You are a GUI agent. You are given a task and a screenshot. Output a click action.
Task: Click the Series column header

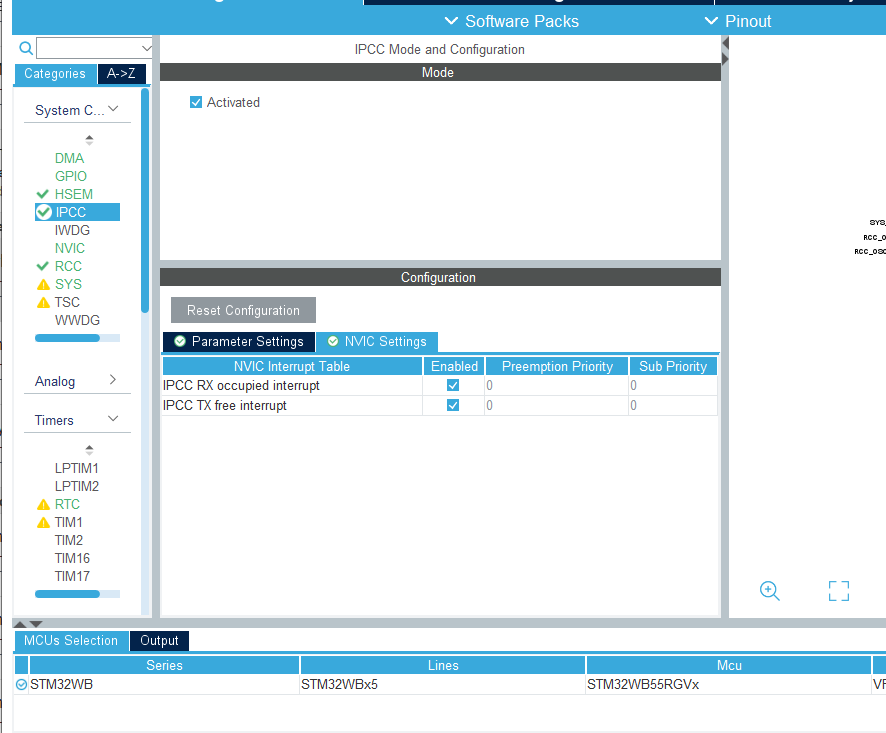[x=164, y=665]
